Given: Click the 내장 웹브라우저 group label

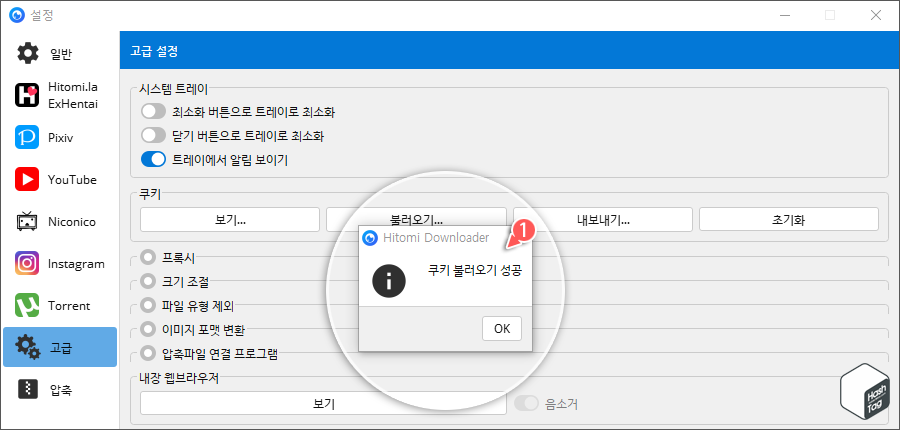Looking at the screenshot, I should click(180, 378).
